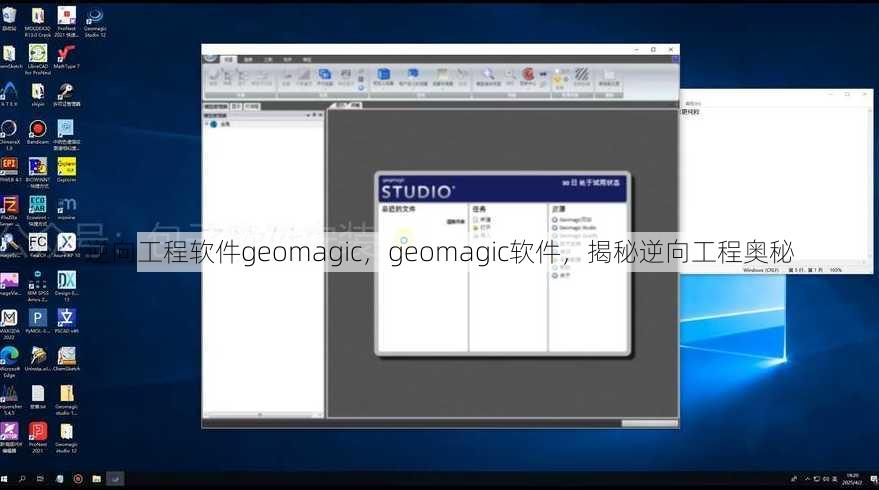Viewport: 879px width, 490px height.
Task: Open FileZilla desktop shortcut
Action: point(9,210)
